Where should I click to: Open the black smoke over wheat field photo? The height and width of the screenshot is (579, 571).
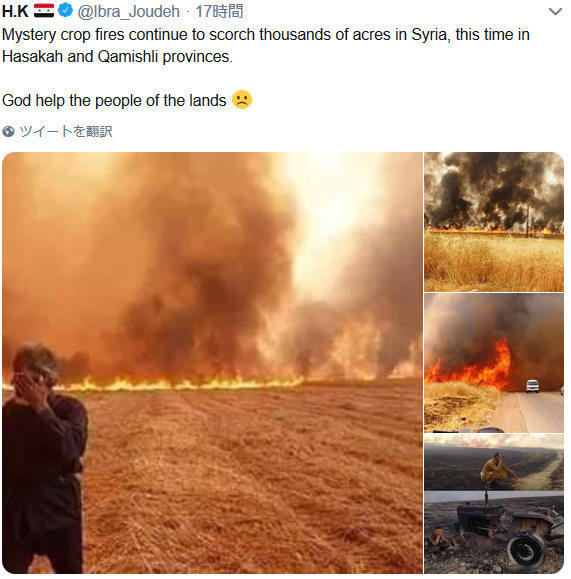point(494,222)
